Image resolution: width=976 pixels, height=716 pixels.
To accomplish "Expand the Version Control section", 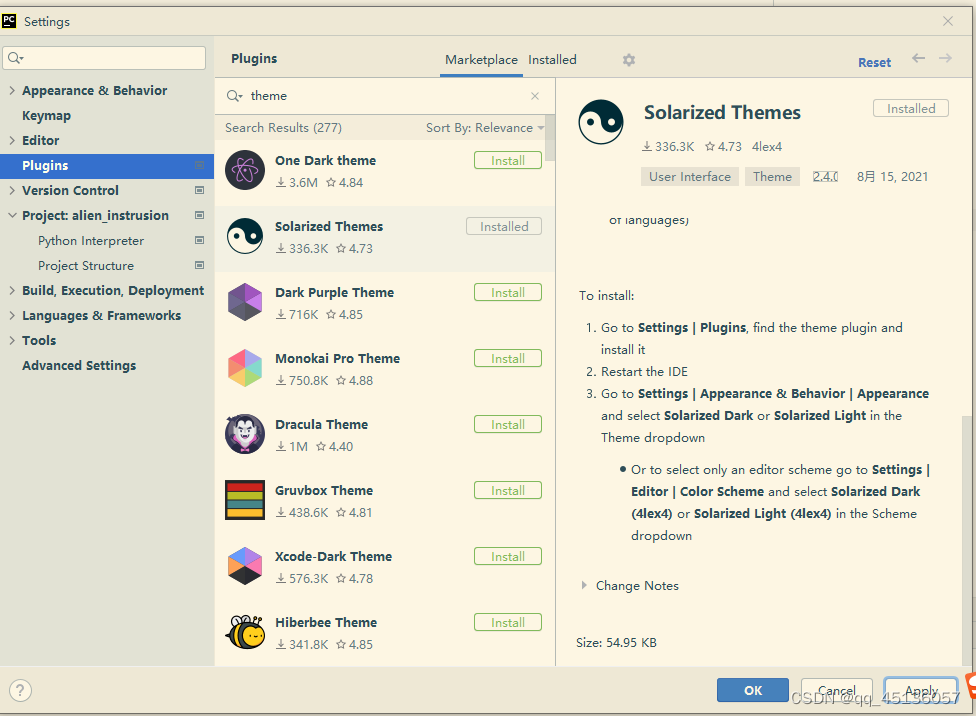I will coord(12,190).
